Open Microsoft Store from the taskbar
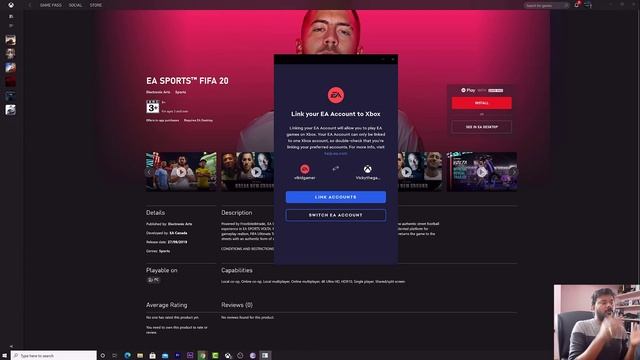This screenshot has width=640, height=360. tap(152, 356)
